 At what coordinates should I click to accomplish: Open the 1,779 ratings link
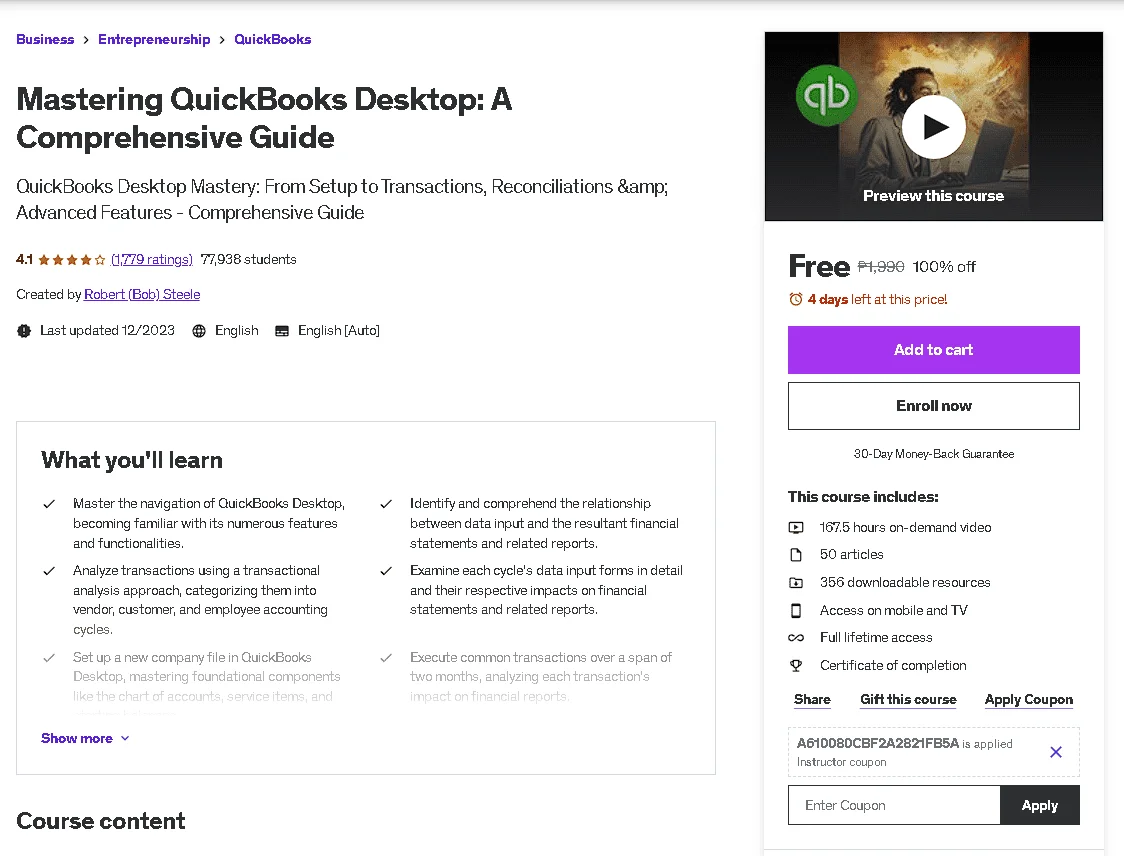151,260
